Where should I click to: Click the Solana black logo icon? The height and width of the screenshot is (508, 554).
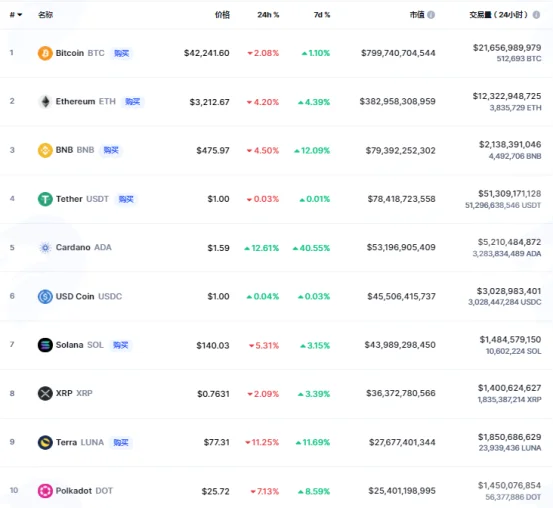tap(45, 345)
